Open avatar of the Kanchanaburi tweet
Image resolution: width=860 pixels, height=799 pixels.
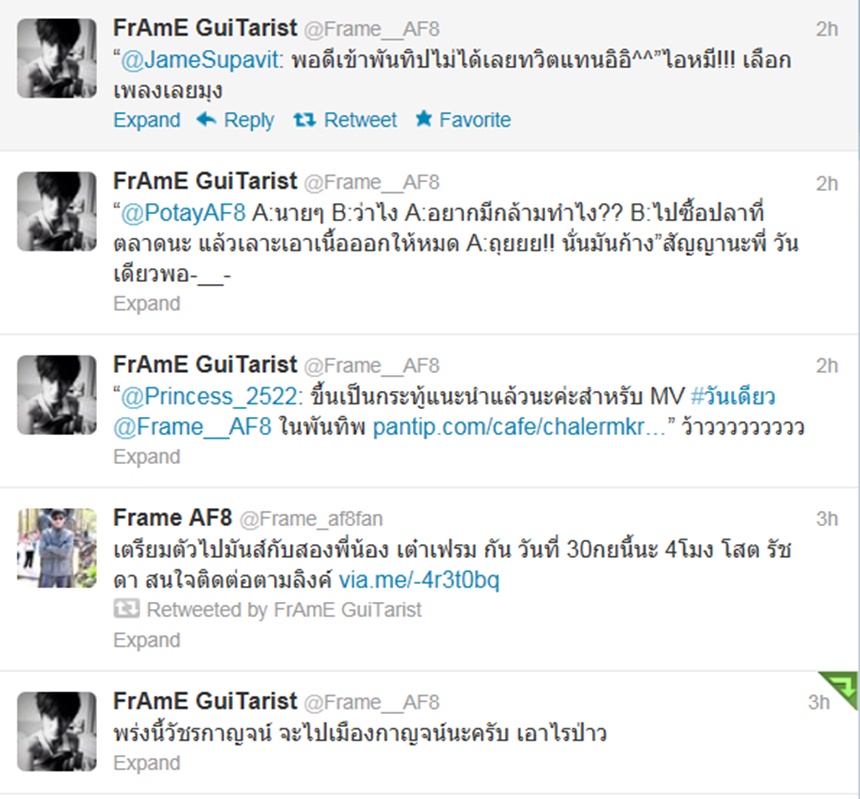tap(57, 732)
